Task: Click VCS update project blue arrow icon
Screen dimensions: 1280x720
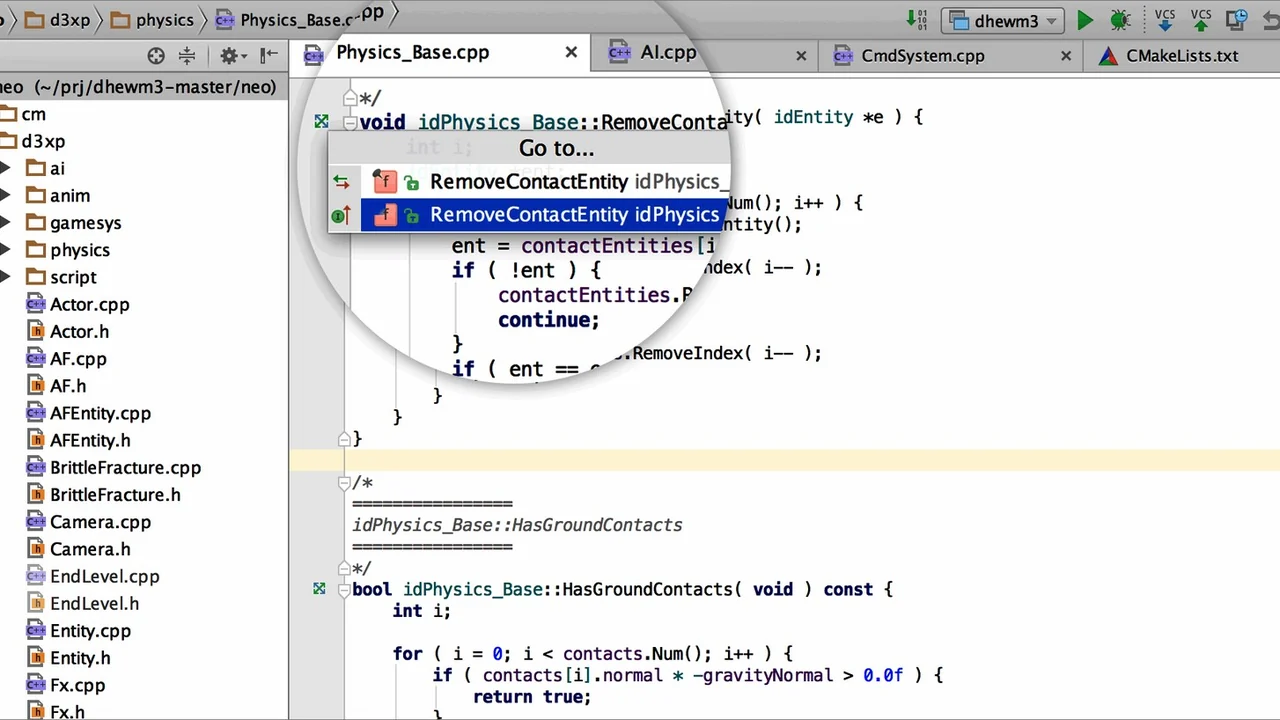Action: 1165,20
